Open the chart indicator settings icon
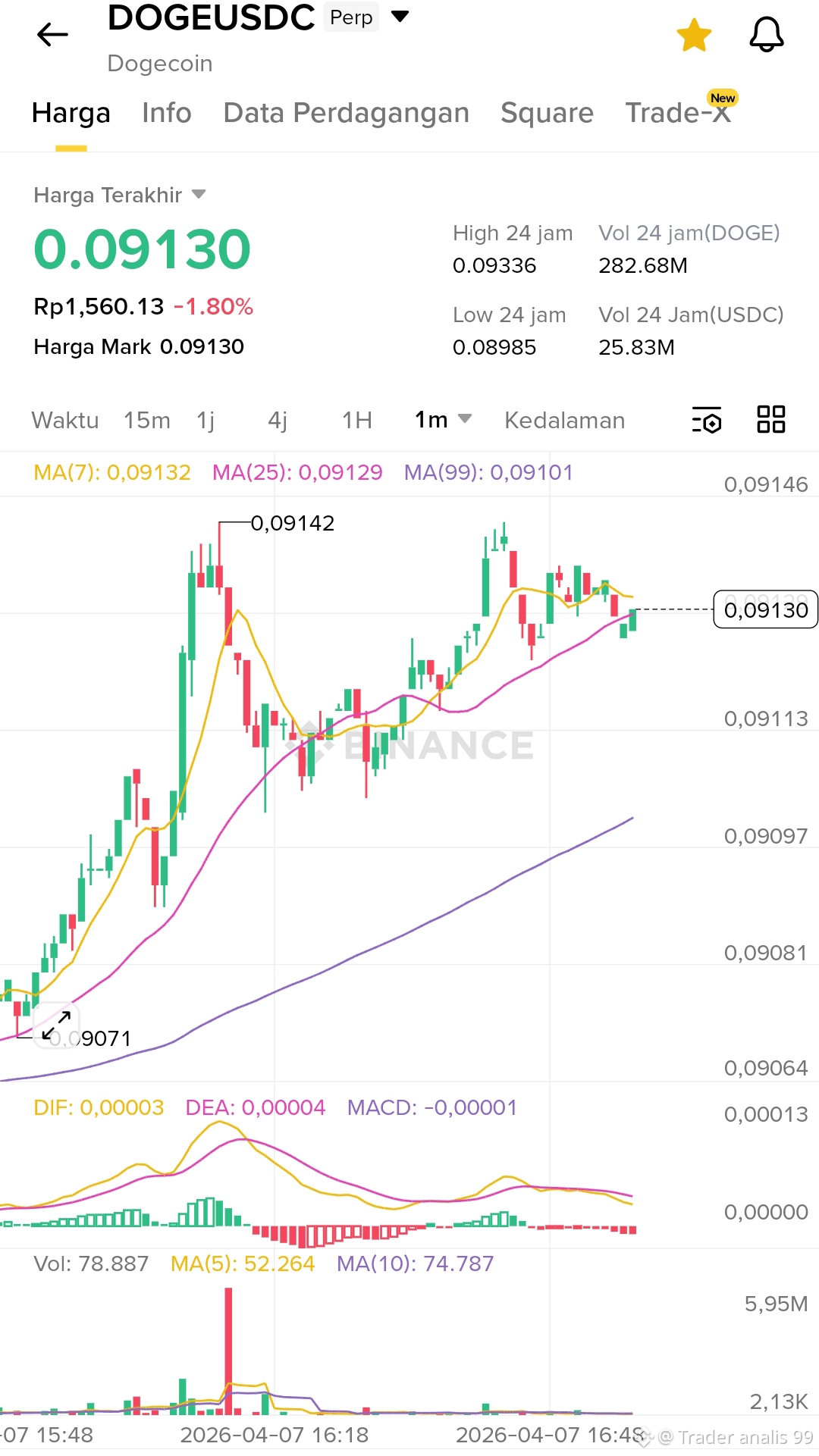 click(x=707, y=420)
